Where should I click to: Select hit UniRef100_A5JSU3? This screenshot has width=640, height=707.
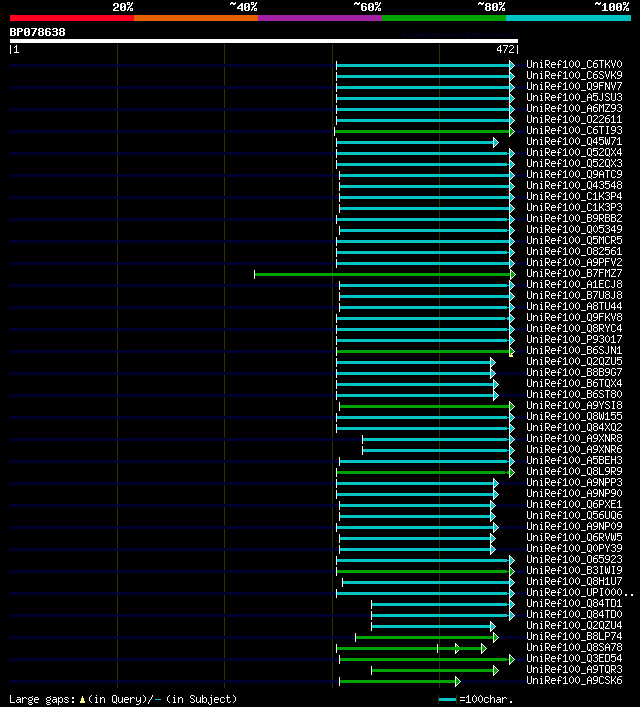(574, 97)
